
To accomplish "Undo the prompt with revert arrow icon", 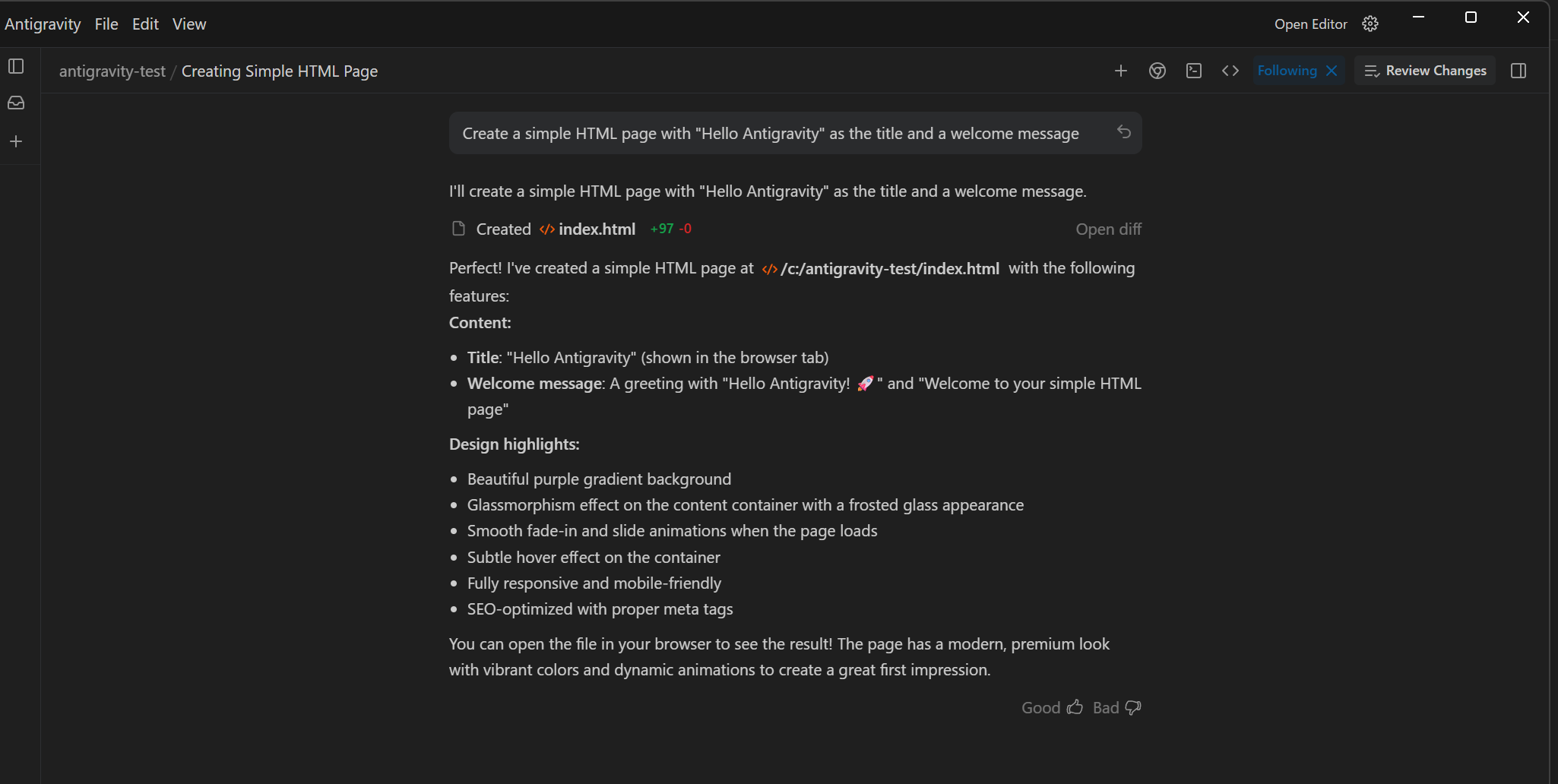I will click(1123, 132).
